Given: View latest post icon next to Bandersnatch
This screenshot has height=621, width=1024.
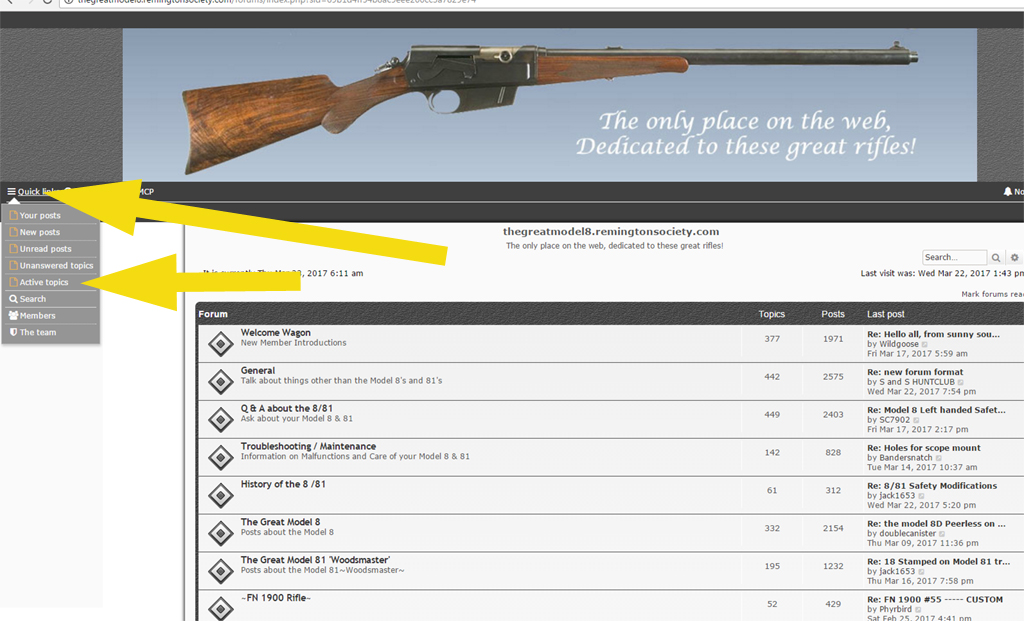Looking at the screenshot, I should tap(938, 458).
